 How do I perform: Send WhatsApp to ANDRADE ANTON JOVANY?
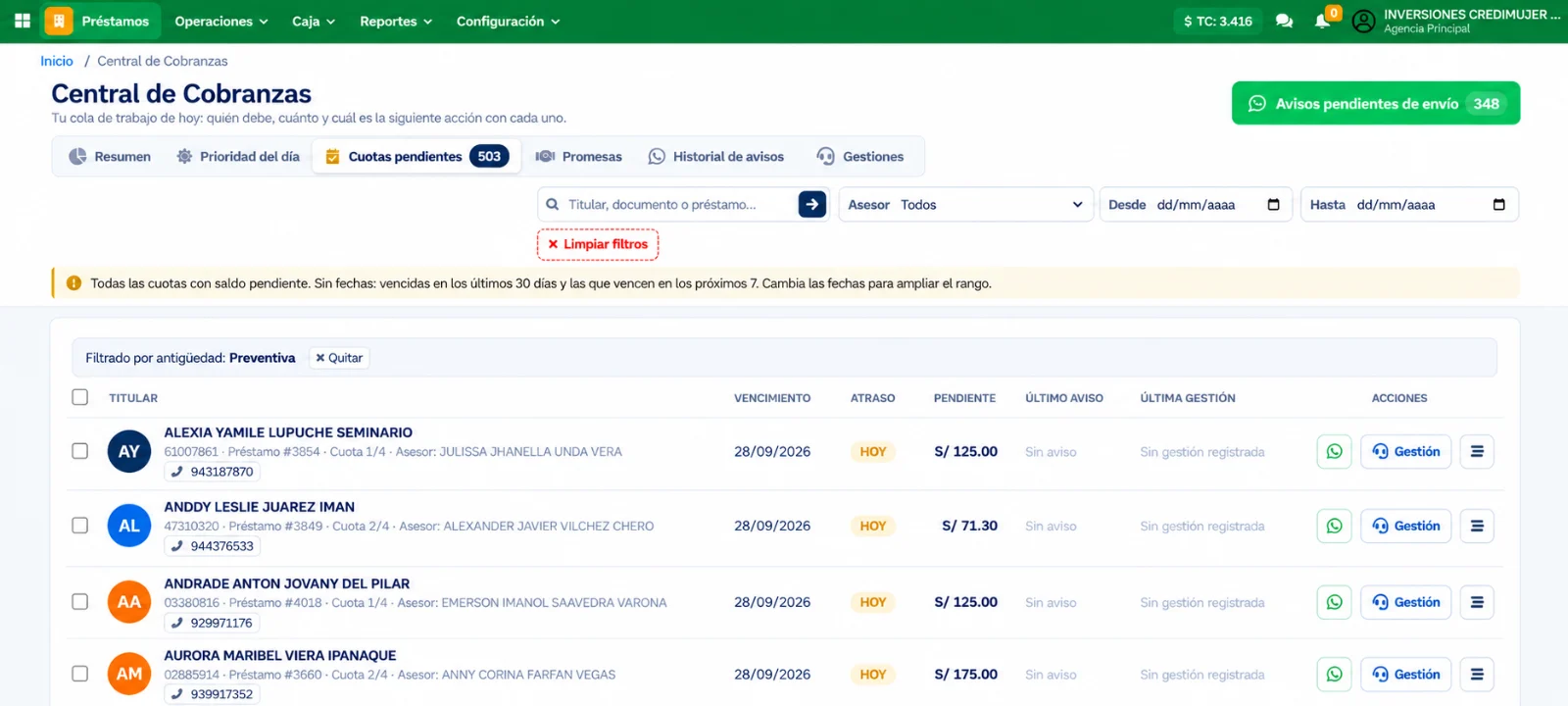click(1334, 602)
